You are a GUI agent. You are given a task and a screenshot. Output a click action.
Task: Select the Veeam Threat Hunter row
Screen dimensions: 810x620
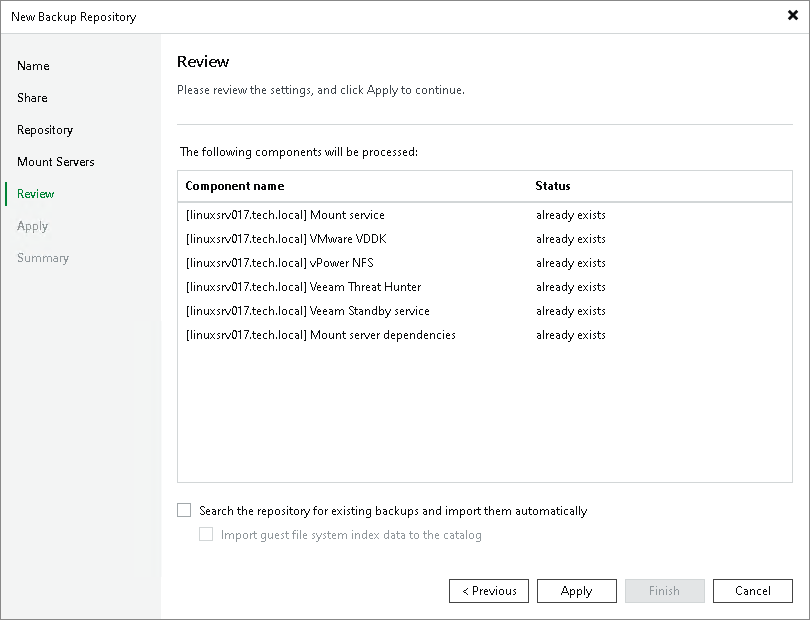coord(485,287)
